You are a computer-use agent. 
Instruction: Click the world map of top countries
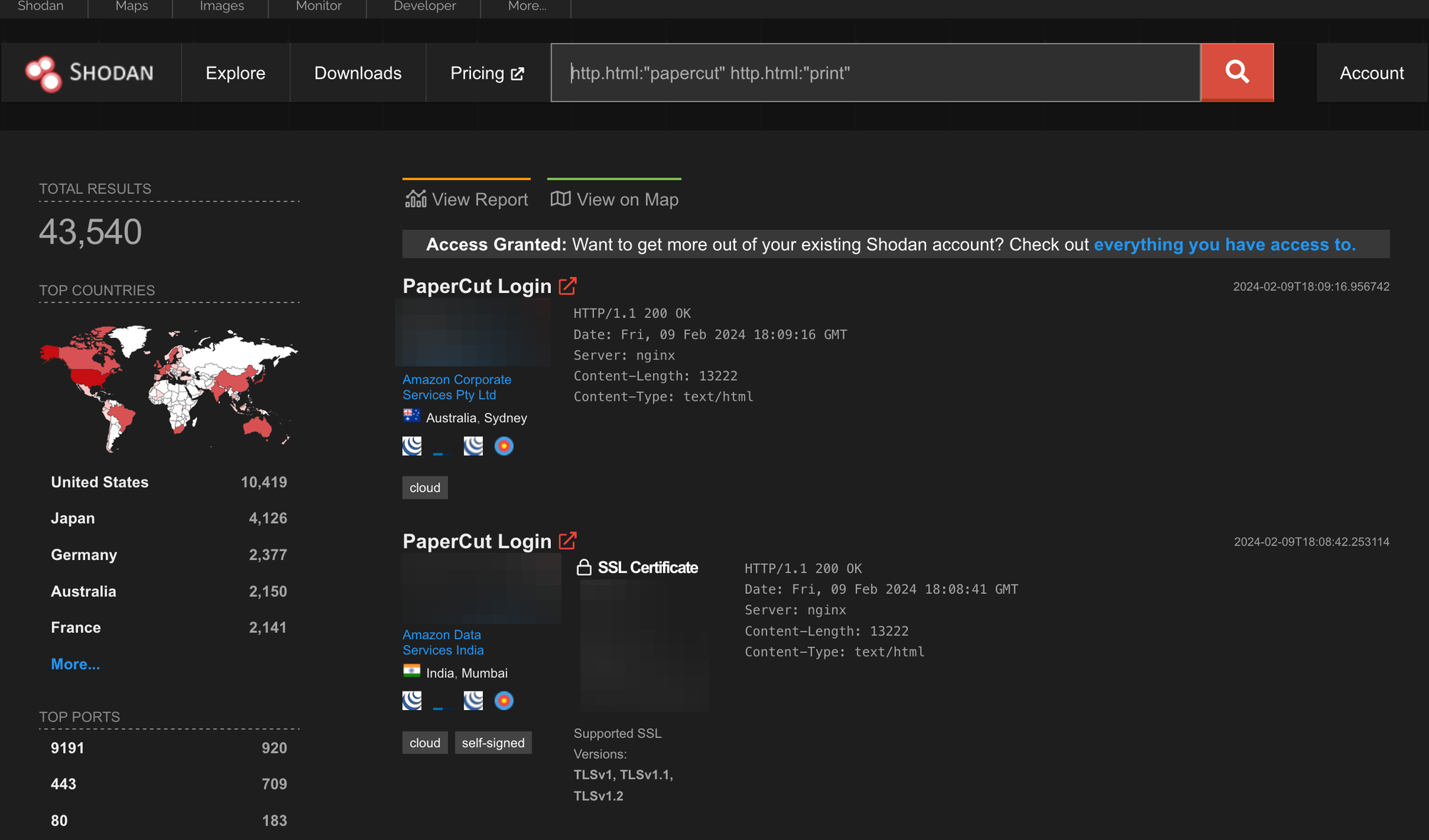point(169,389)
